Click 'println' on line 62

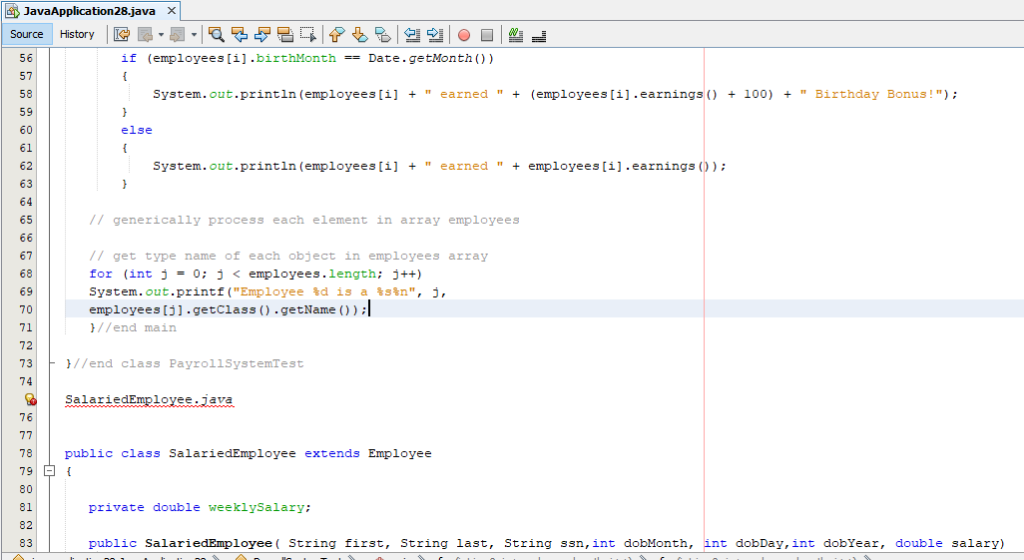(268, 166)
